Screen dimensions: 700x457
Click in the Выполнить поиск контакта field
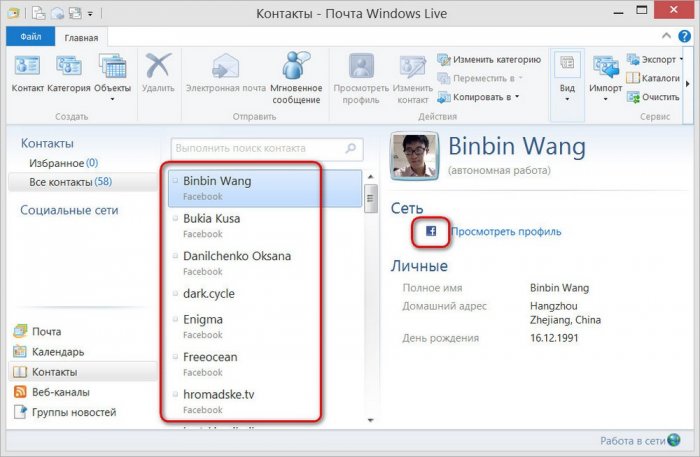(267, 148)
